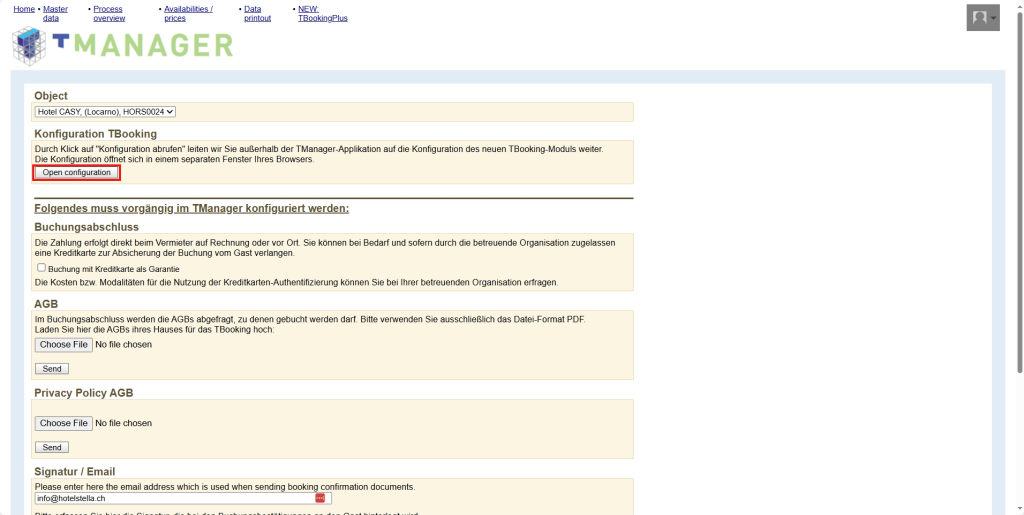This screenshot has width=1024, height=515.
Task: Go to Home in top navigation
Action: (x=24, y=9)
